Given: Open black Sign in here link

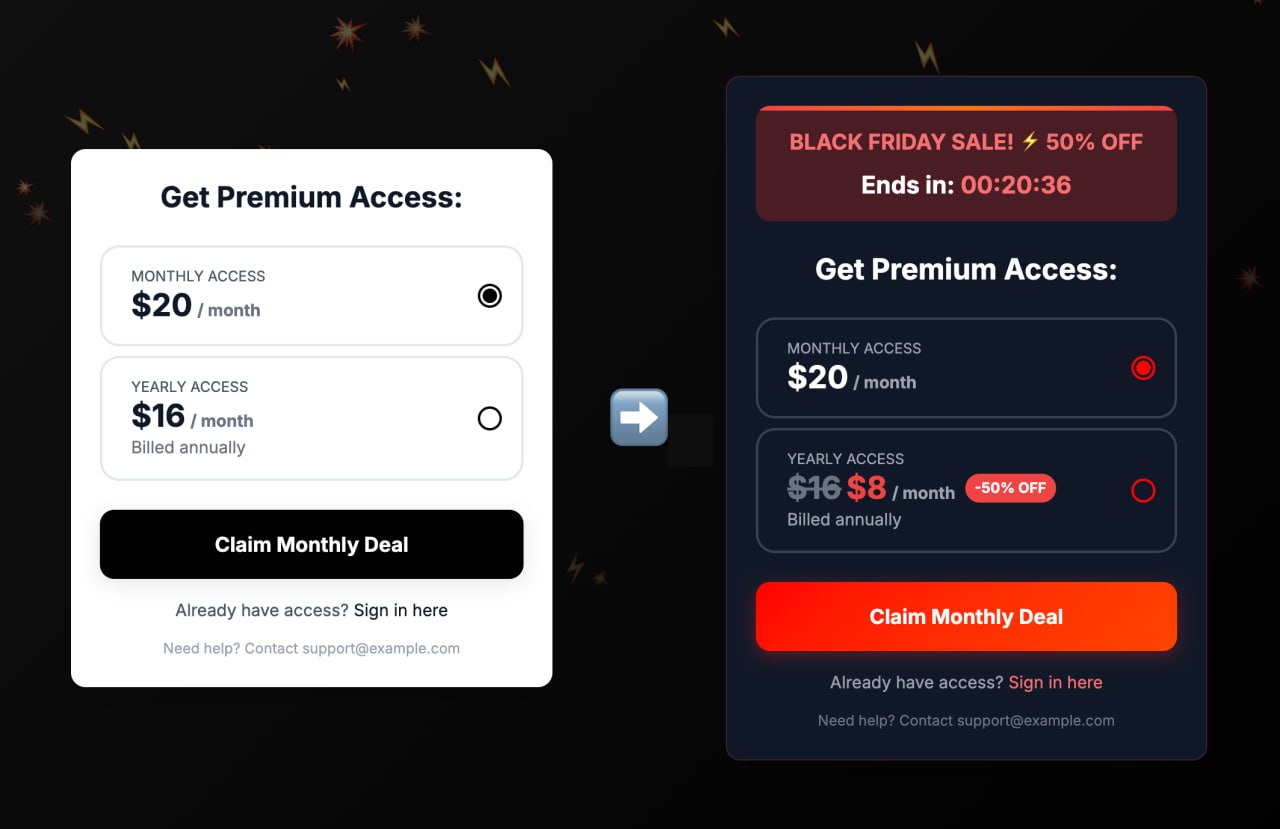Looking at the screenshot, I should tap(400, 610).
